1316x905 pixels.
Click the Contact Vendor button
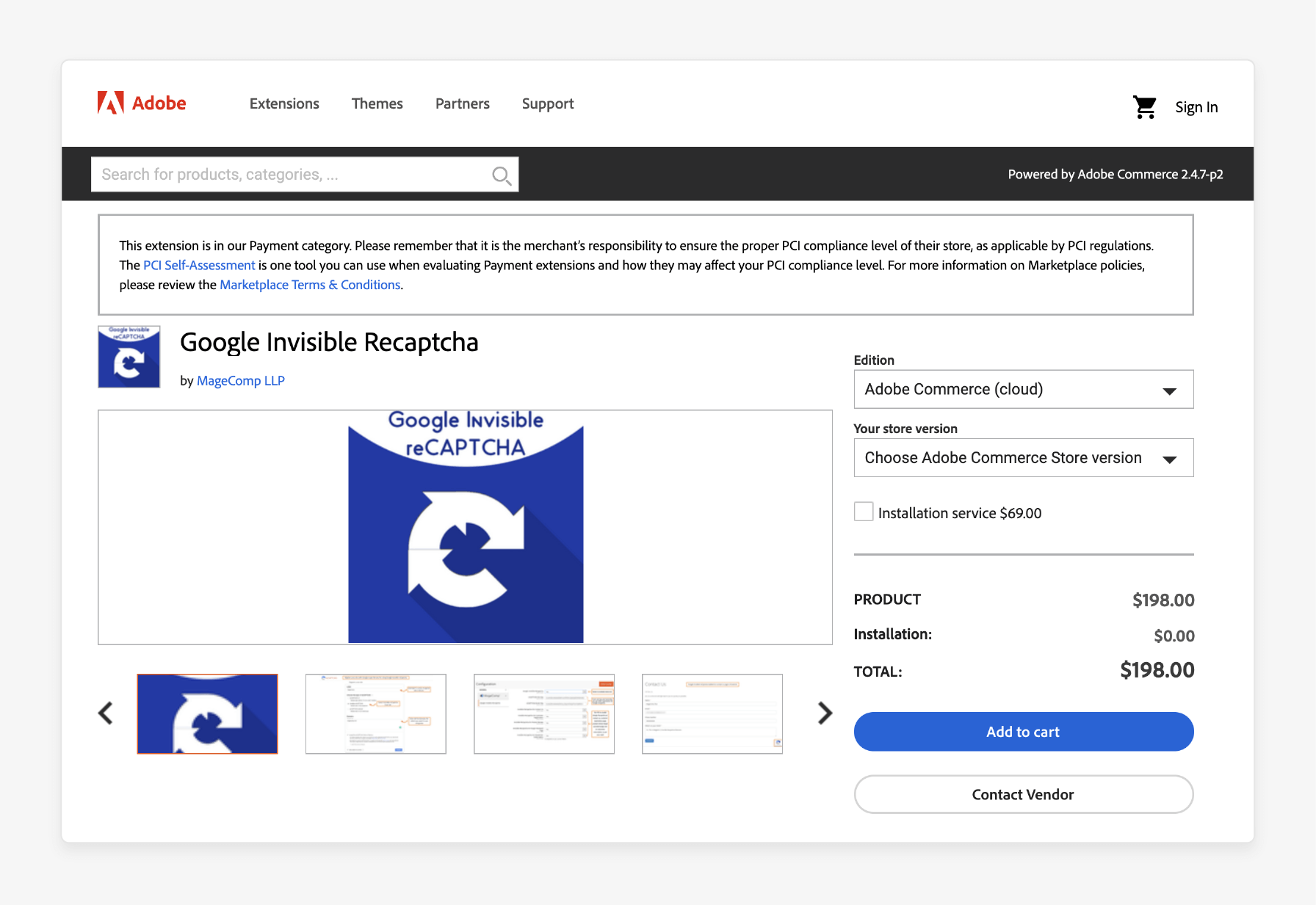(x=1024, y=794)
